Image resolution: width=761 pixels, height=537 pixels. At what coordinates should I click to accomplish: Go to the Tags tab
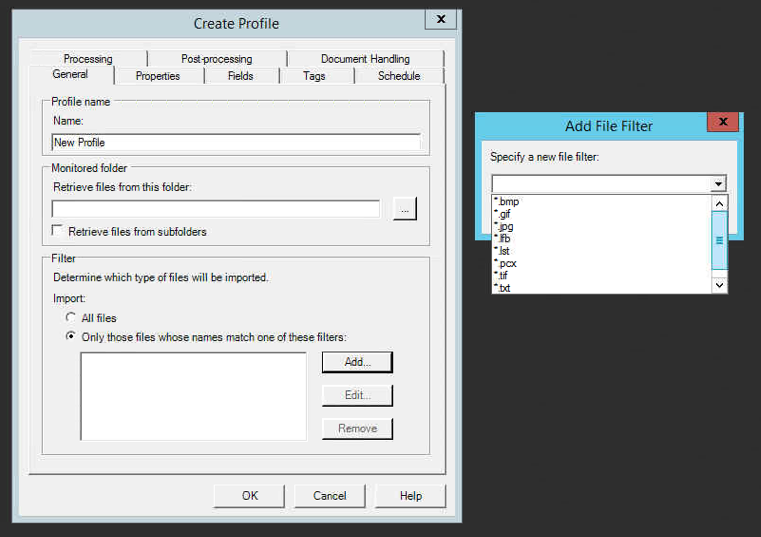(x=314, y=76)
